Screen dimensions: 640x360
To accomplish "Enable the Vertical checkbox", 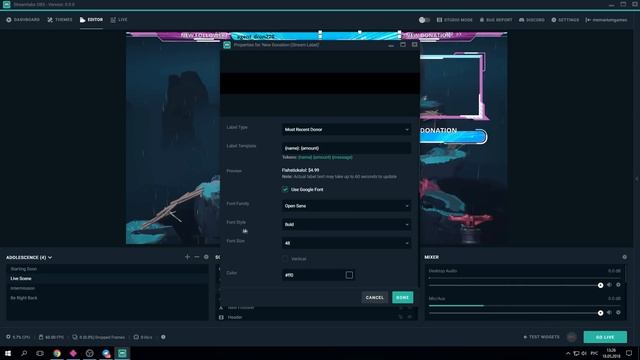I will click(285, 259).
